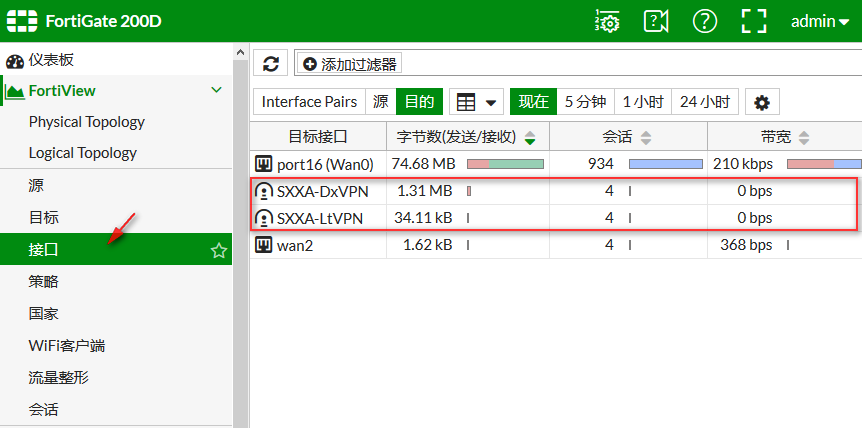Click 添加过滤器 add filter button
This screenshot has height=428, width=862.
click(350, 64)
